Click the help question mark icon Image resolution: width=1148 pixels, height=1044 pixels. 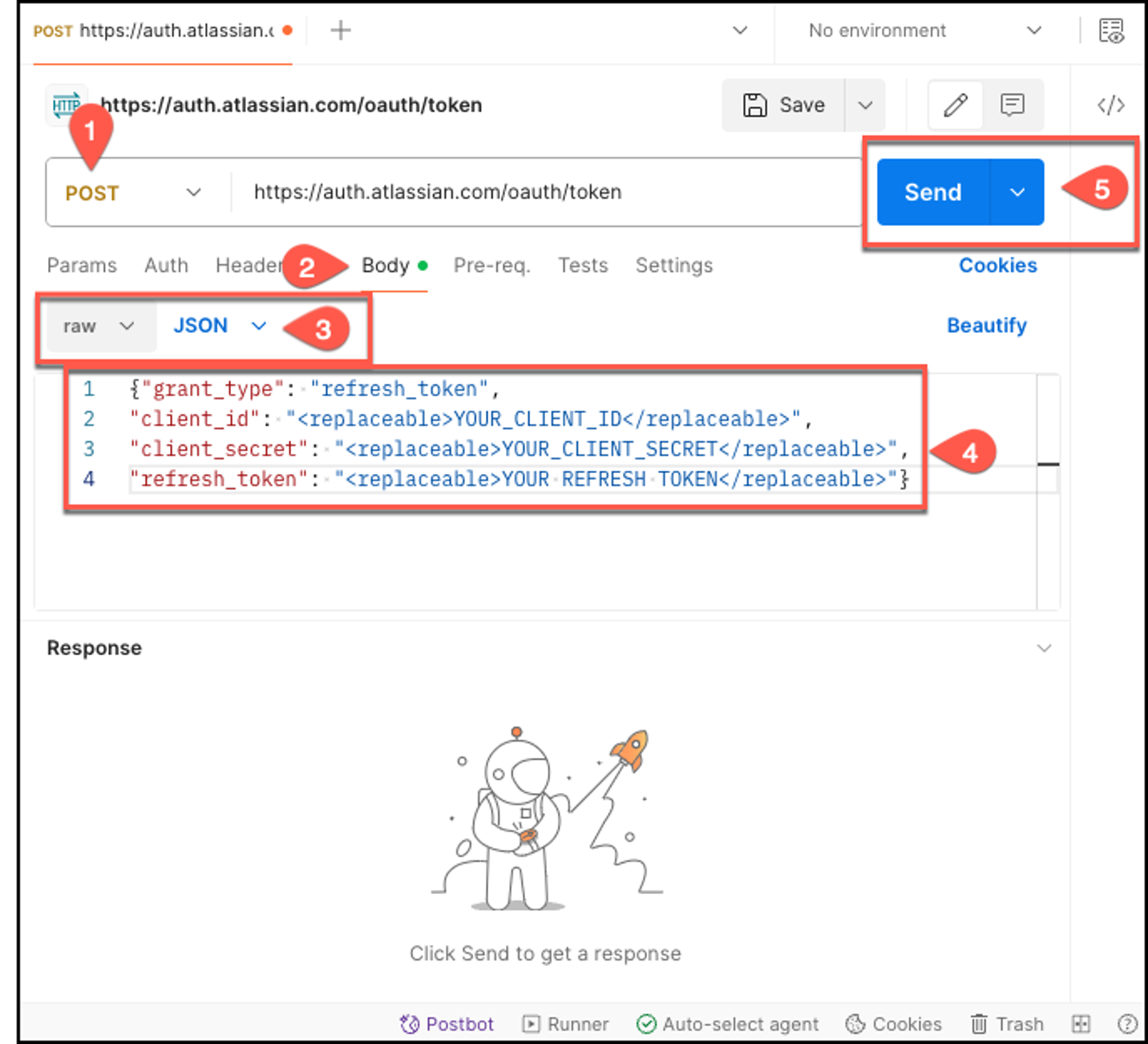(1127, 1024)
